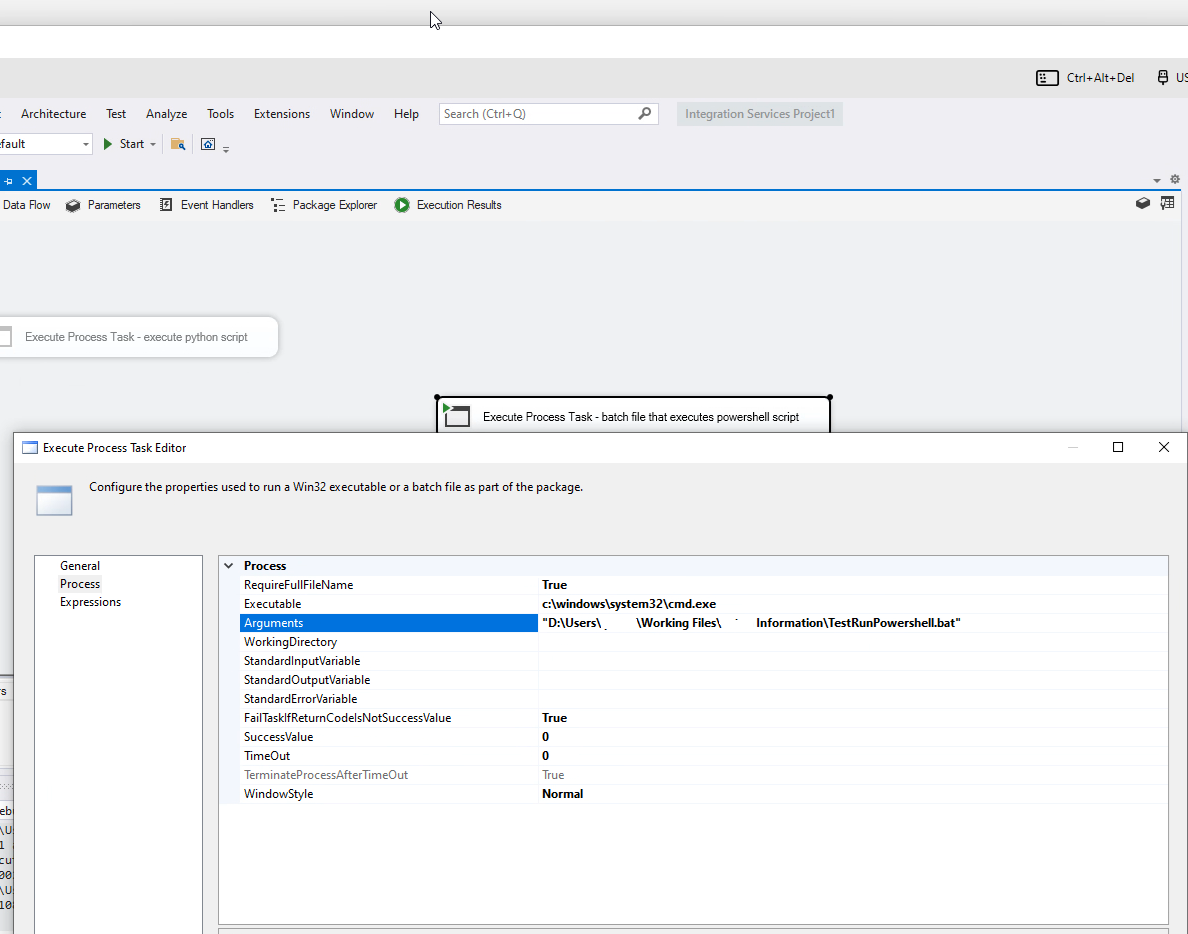Open the Start button dropdown arrow
Screen dimensions: 1188x934
(x=153, y=145)
